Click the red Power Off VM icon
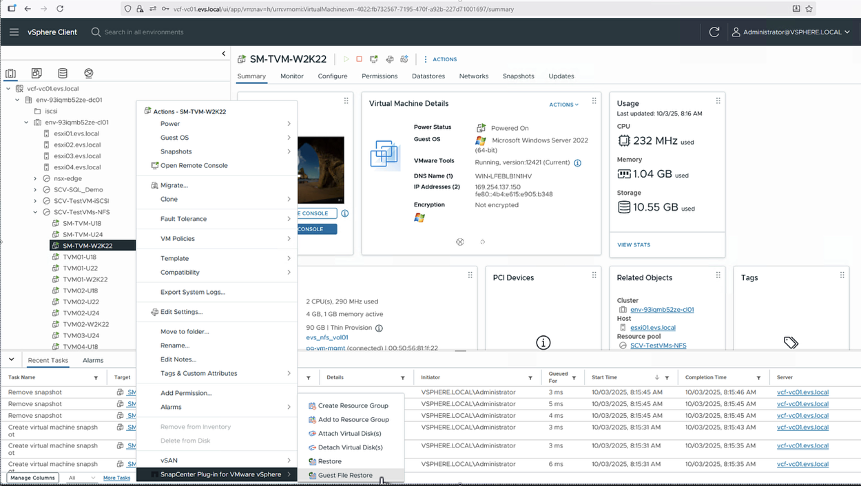862x486 pixels. (x=359, y=59)
